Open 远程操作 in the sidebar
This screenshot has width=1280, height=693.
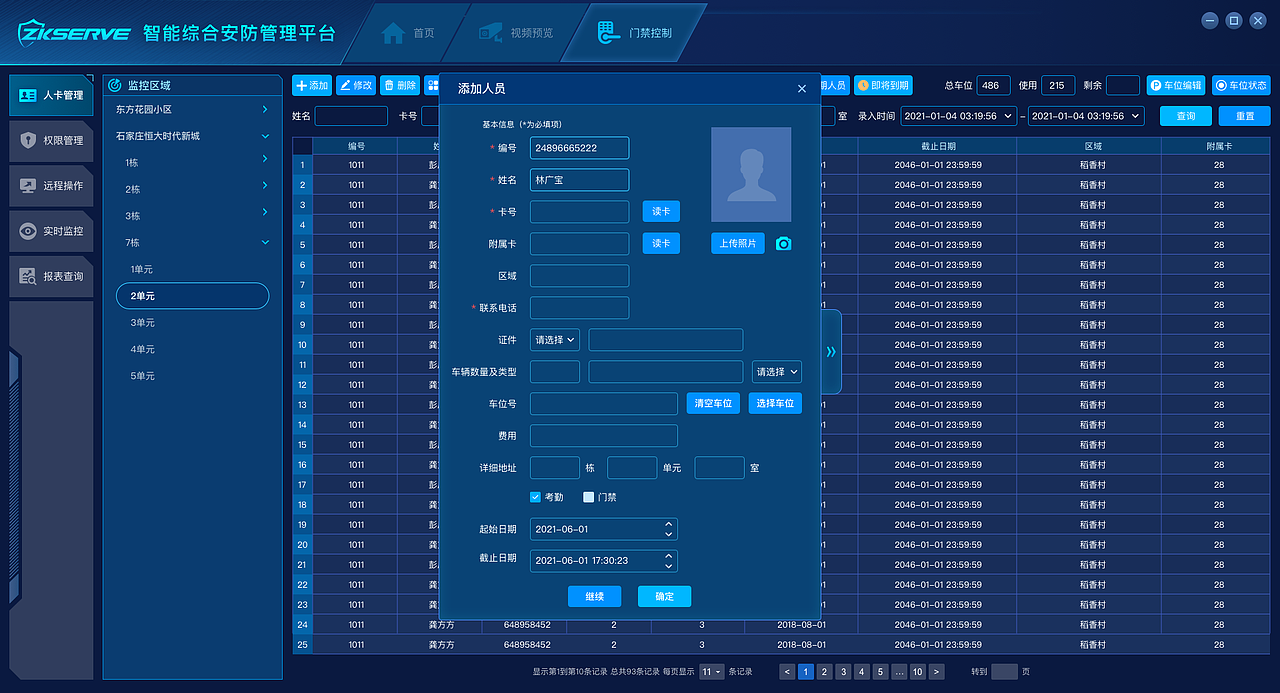coord(52,186)
